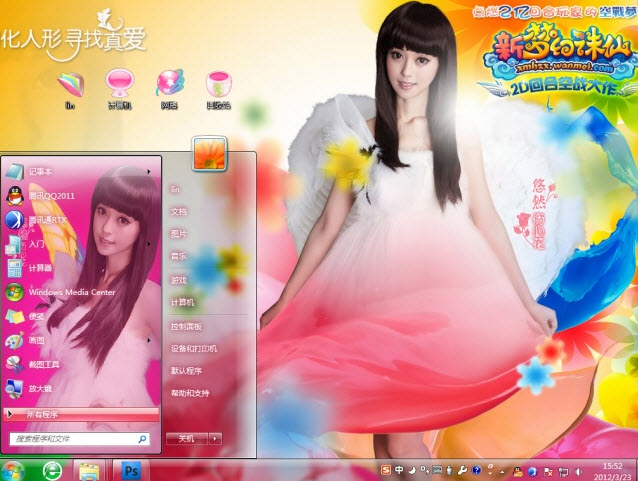
Task: Click the 搜索程序和文件 search box
Action: pos(79,439)
